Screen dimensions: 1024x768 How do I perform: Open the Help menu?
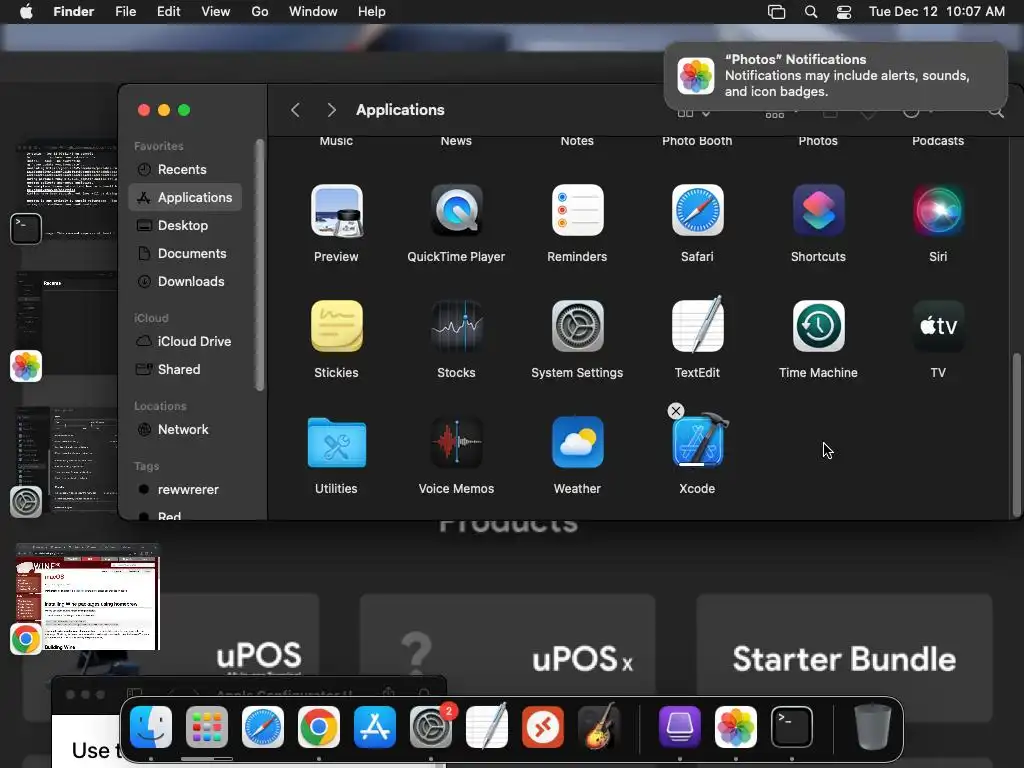372,12
